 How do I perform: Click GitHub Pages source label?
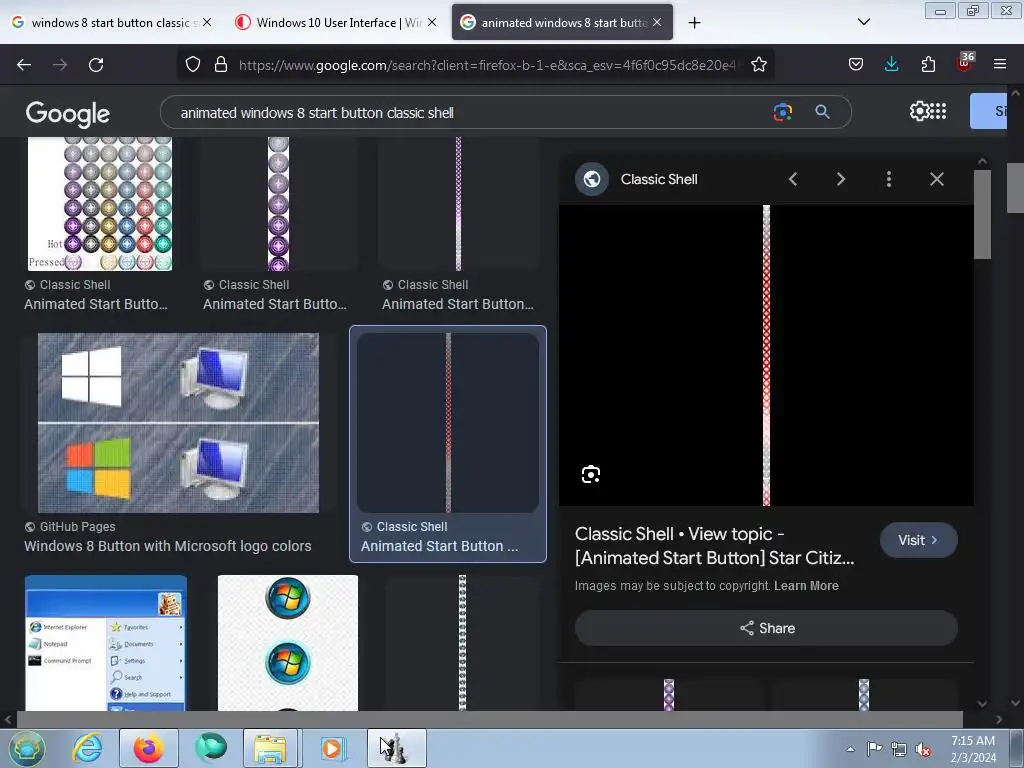pyautogui.click(x=77, y=526)
